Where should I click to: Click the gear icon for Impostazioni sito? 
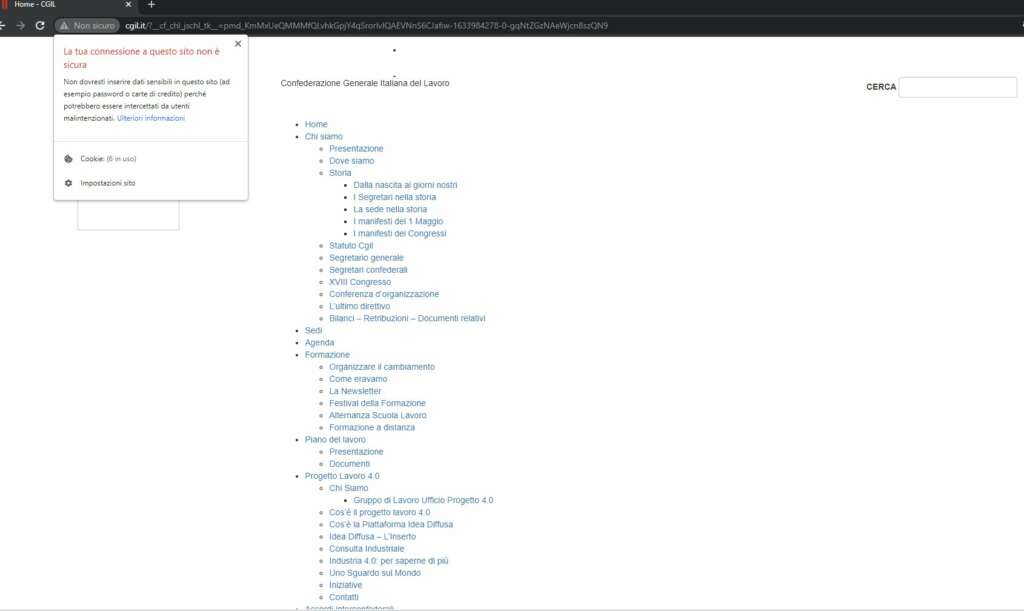coord(69,183)
